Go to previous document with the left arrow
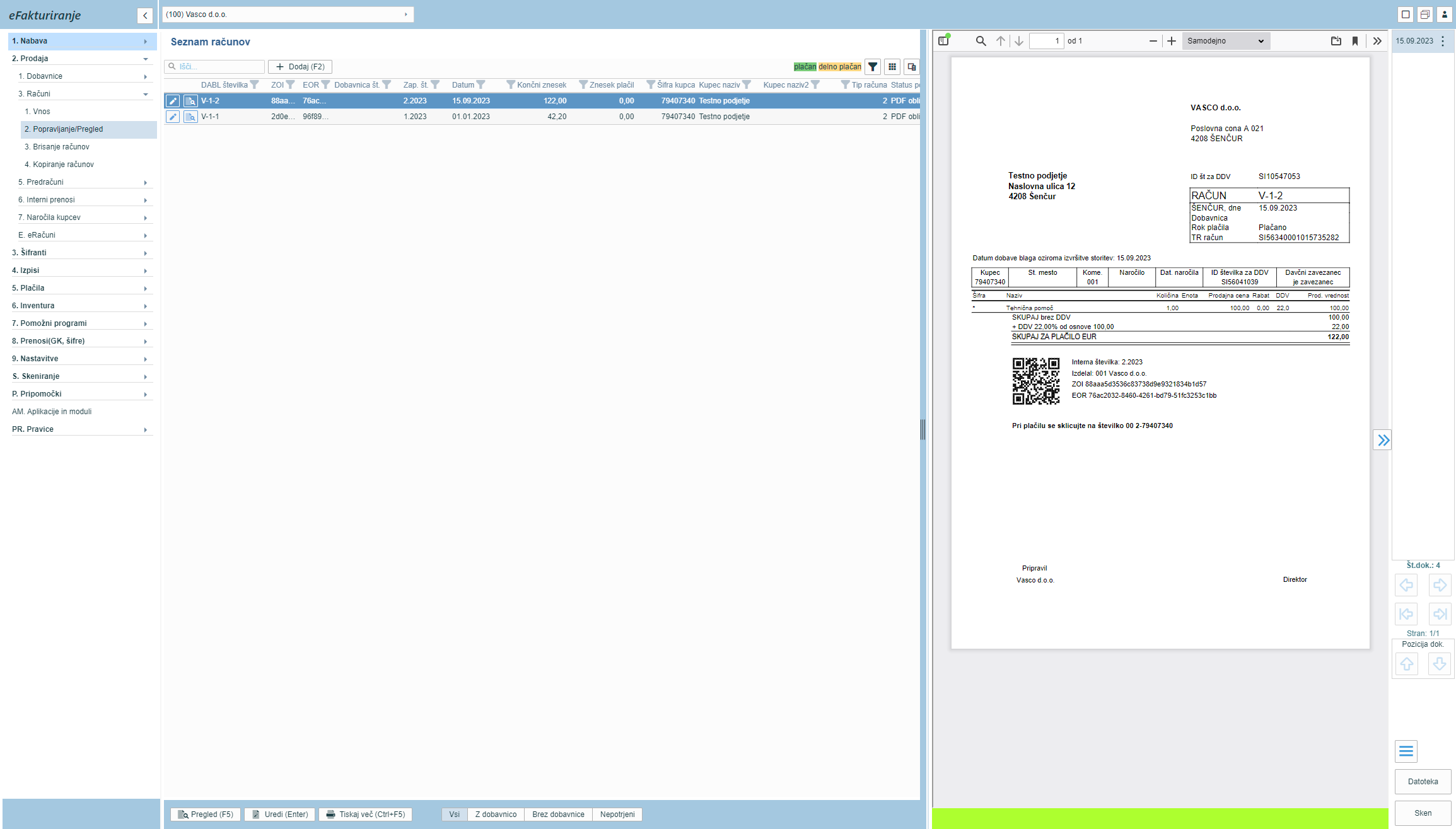1456x829 pixels. coord(1406,585)
